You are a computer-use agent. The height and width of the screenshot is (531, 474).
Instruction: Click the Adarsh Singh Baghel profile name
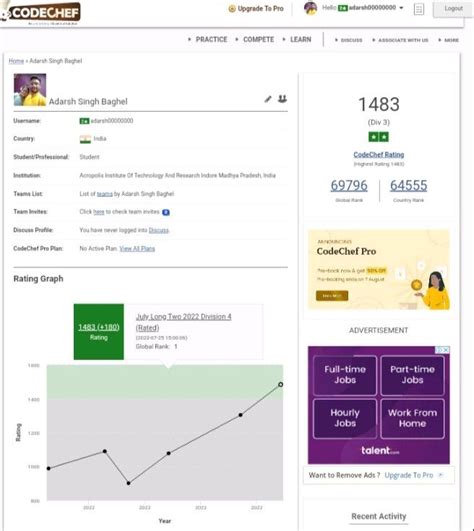88,102
